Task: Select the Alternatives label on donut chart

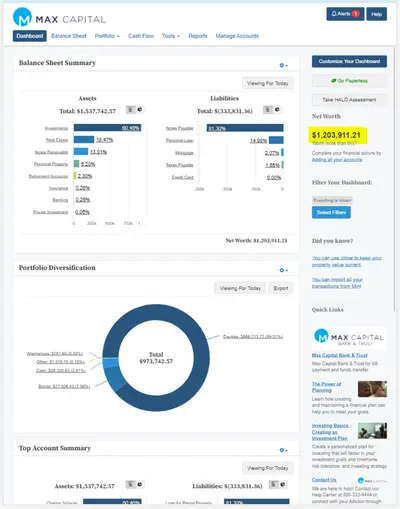Action: tap(55, 353)
